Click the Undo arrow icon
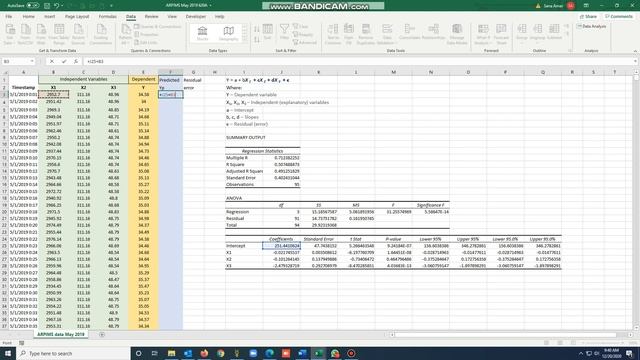Viewport: 640px width, 360px height. [57, 6]
